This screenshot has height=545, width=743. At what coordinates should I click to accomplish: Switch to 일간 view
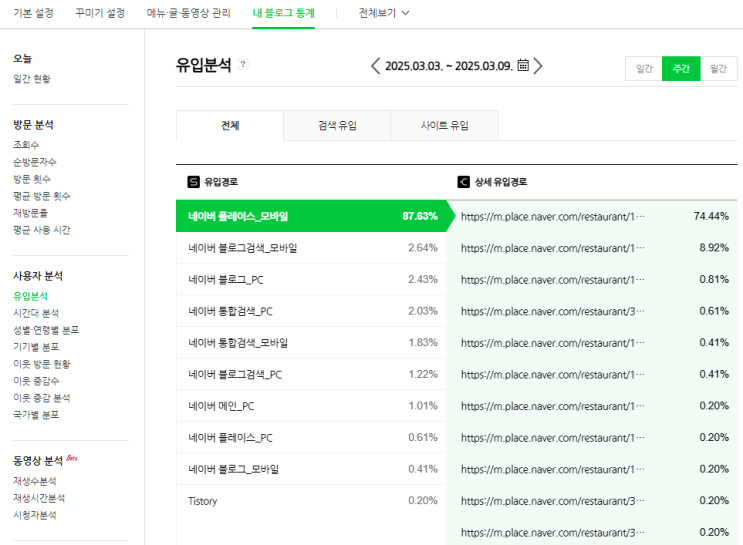click(x=644, y=69)
